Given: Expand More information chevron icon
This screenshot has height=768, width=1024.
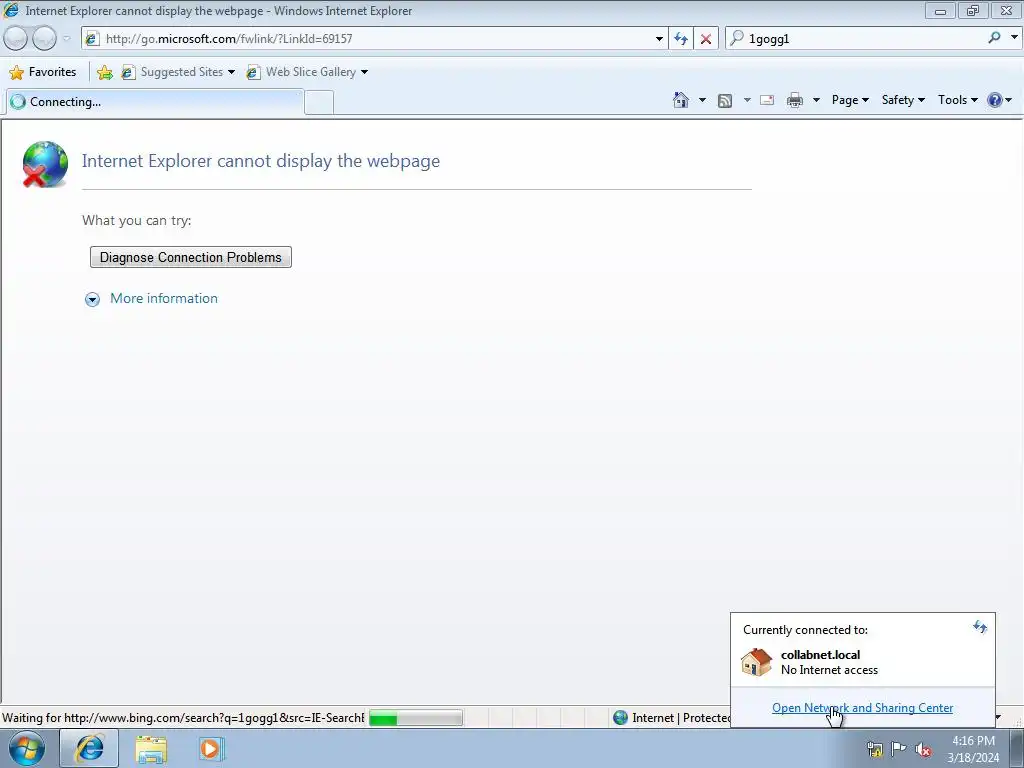Looking at the screenshot, I should point(92,299).
